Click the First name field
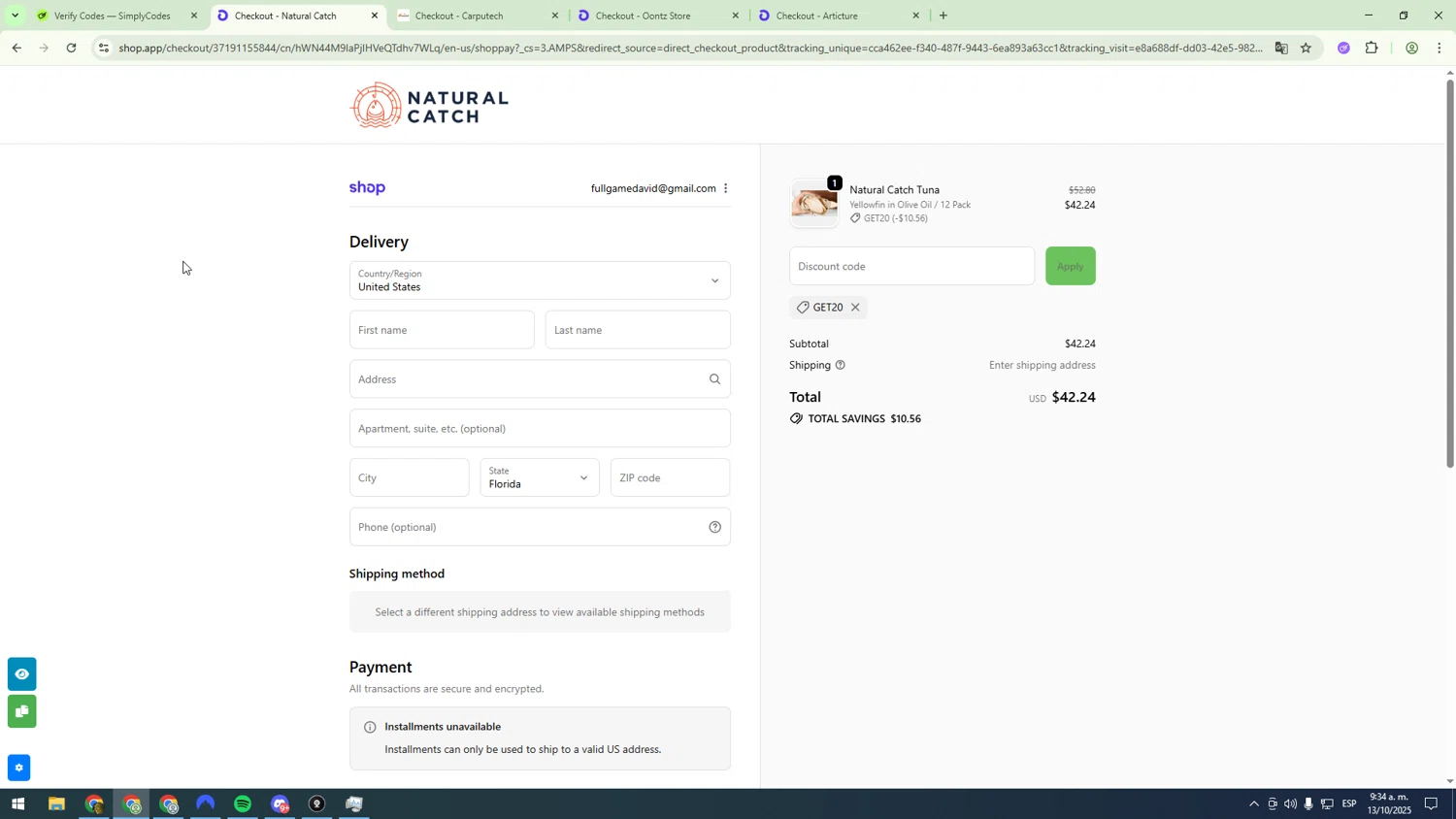 pyautogui.click(x=442, y=330)
